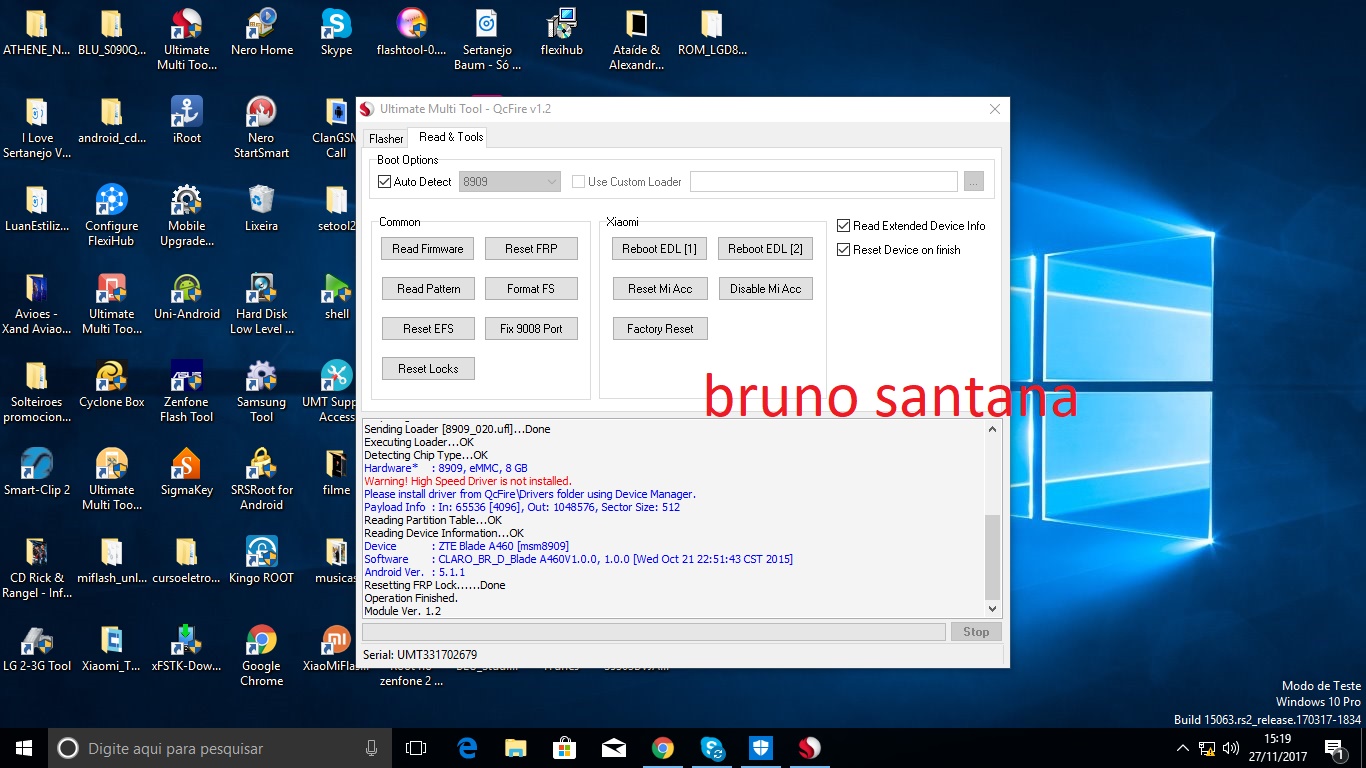The width and height of the screenshot is (1366, 768).
Task: Click the Reset Locks button
Action: coord(428,369)
